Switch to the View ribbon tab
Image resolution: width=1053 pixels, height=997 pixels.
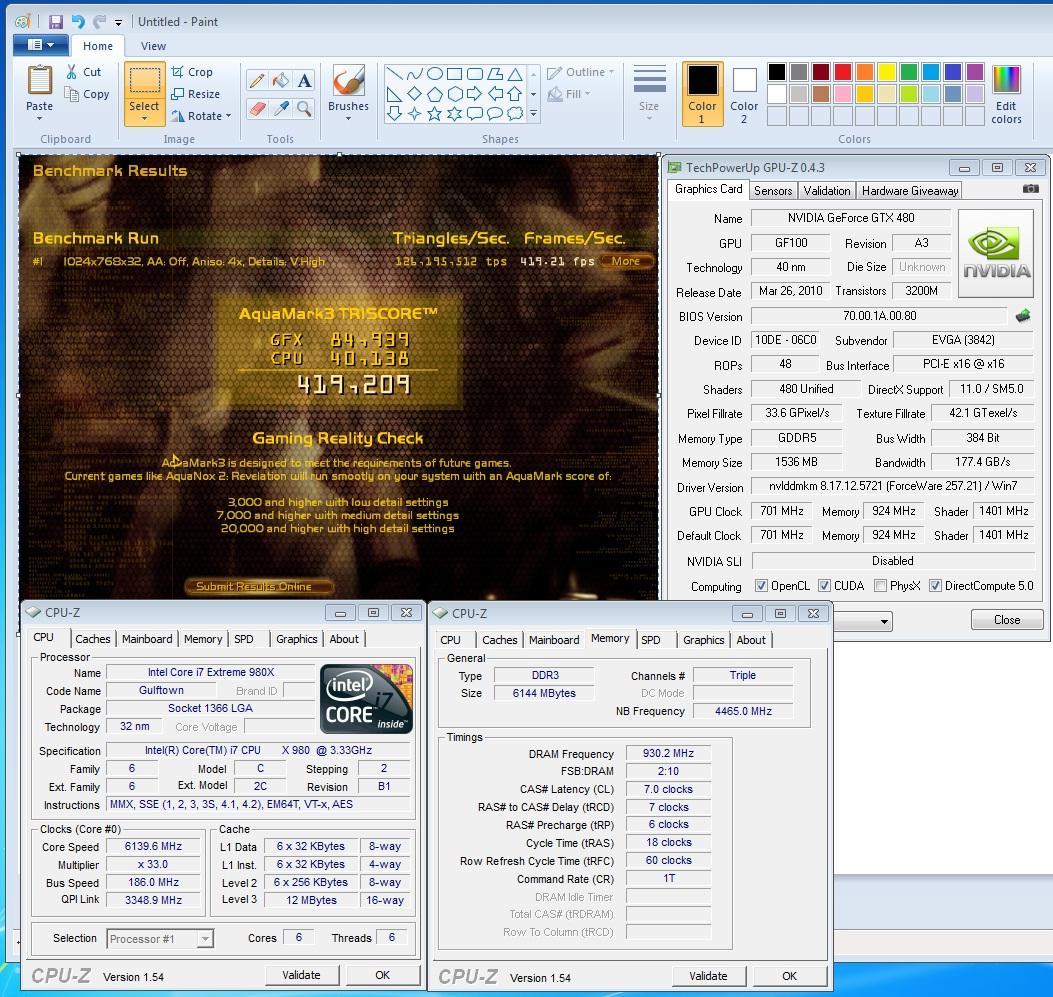coord(153,46)
